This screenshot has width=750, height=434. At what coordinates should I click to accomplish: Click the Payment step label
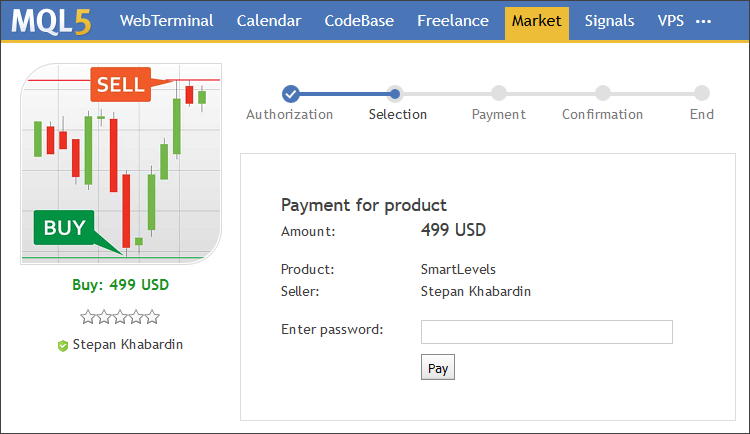click(x=498, y=114)
